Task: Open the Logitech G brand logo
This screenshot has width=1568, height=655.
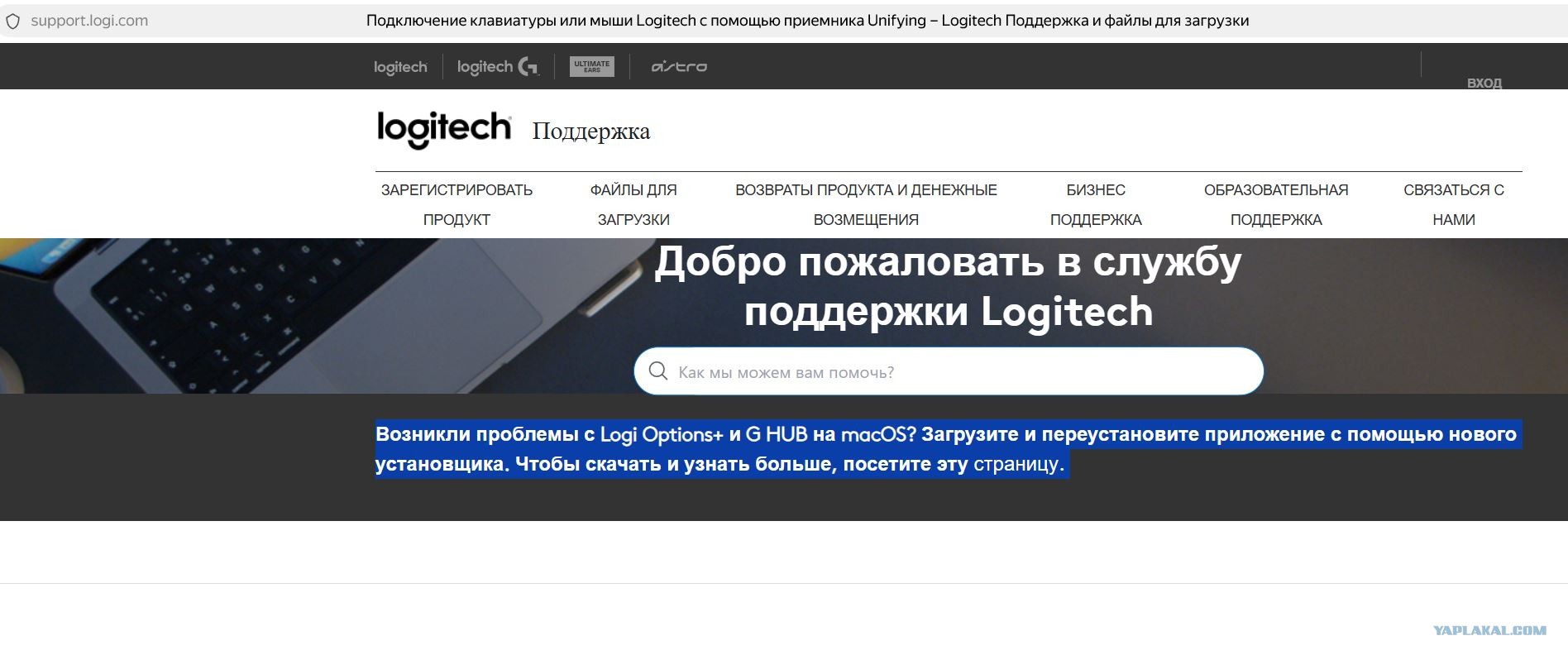Action: pos(498,67)
